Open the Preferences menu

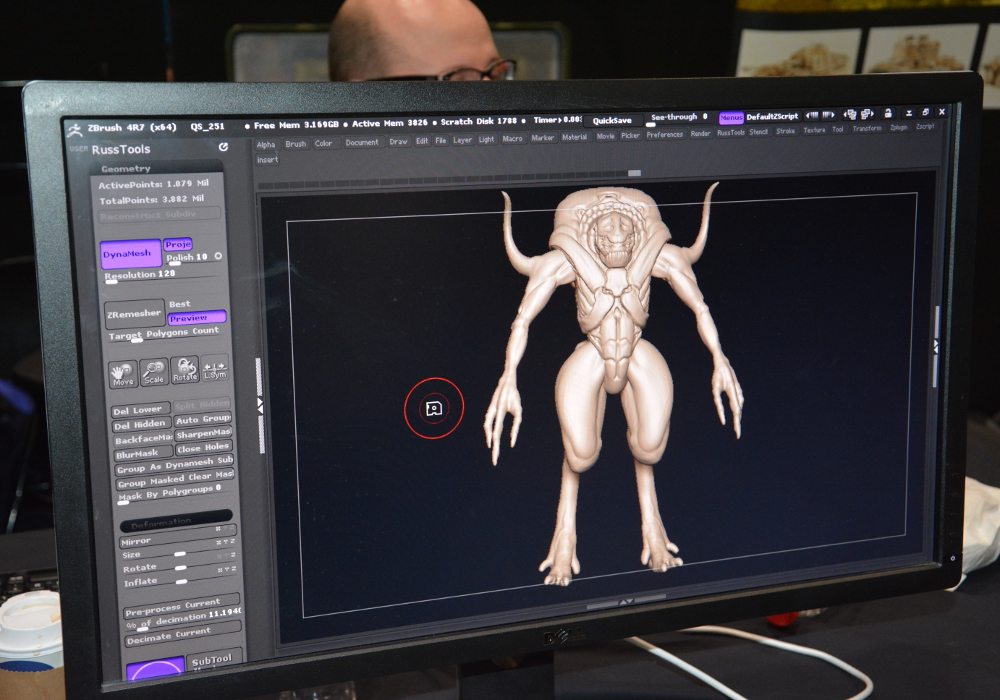coord(665,135)
